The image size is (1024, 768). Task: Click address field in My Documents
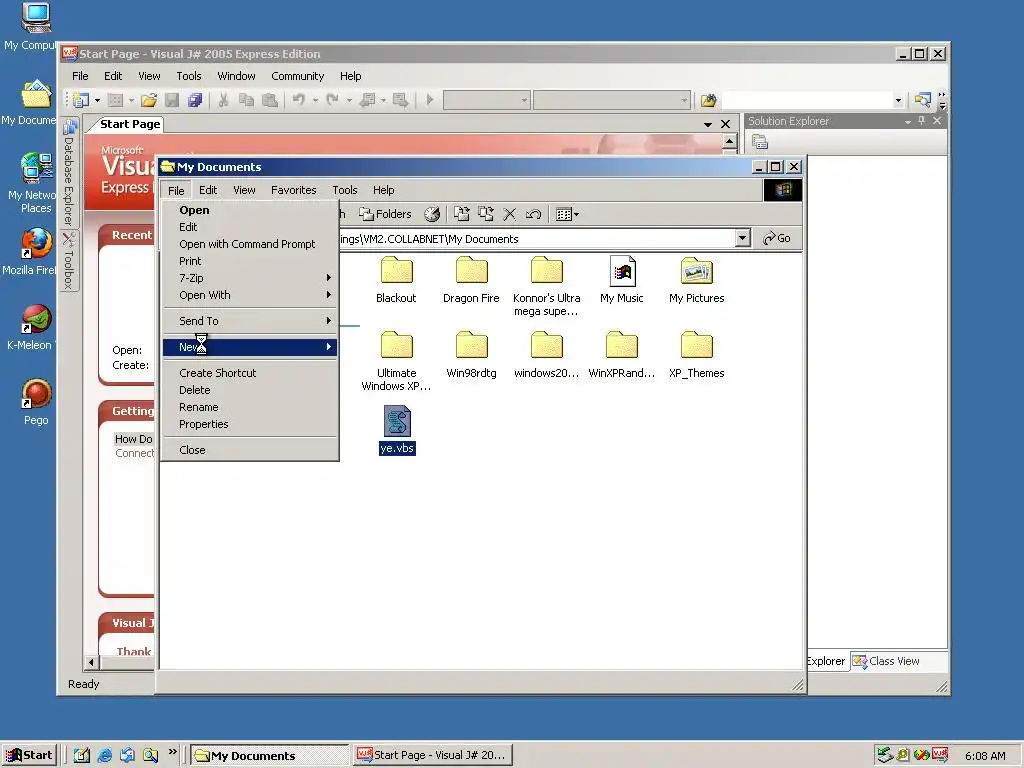537,238
